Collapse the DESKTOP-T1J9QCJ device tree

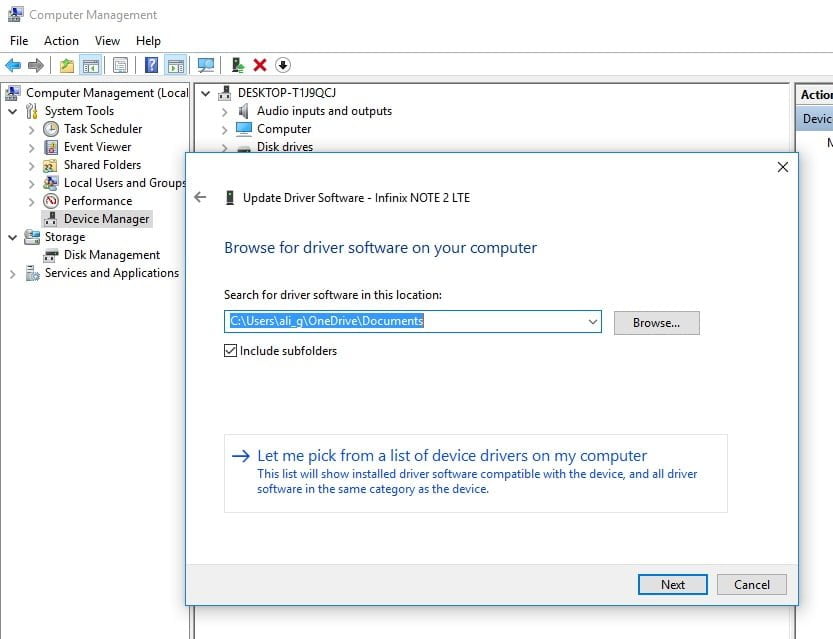tap(206, 93)
